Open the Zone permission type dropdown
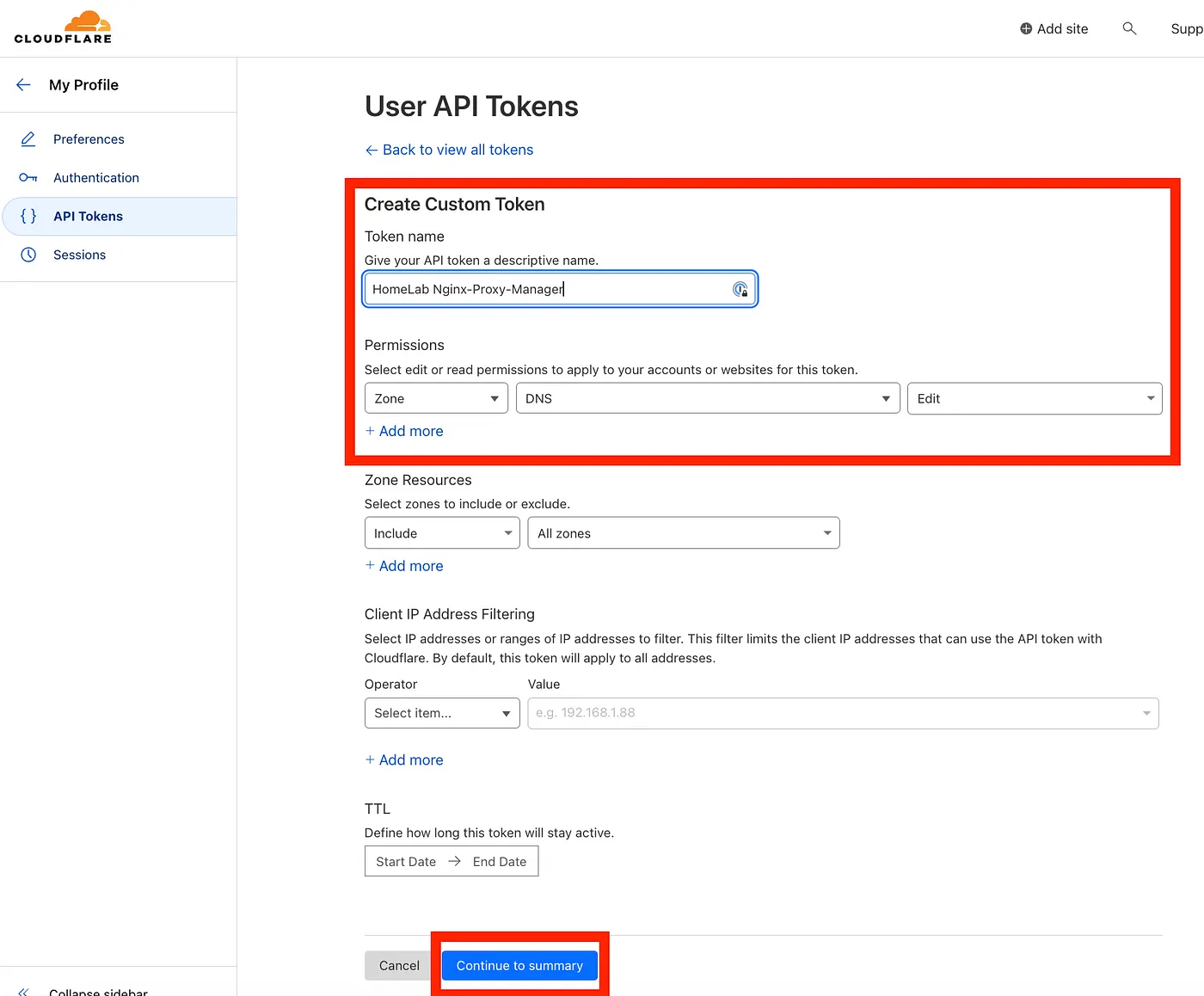The height and width of the screenshot is (996, 1204). tap(436, 398)
